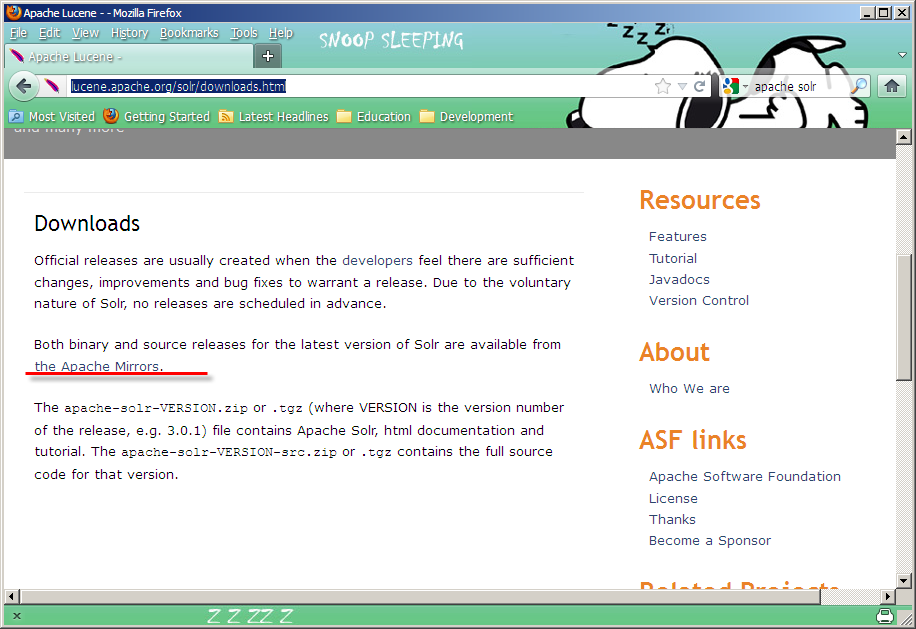Screen dimensions: 916x629
Task: Open the Bookmarks menu
Action: pyautogui.click(x=189, y=33)
